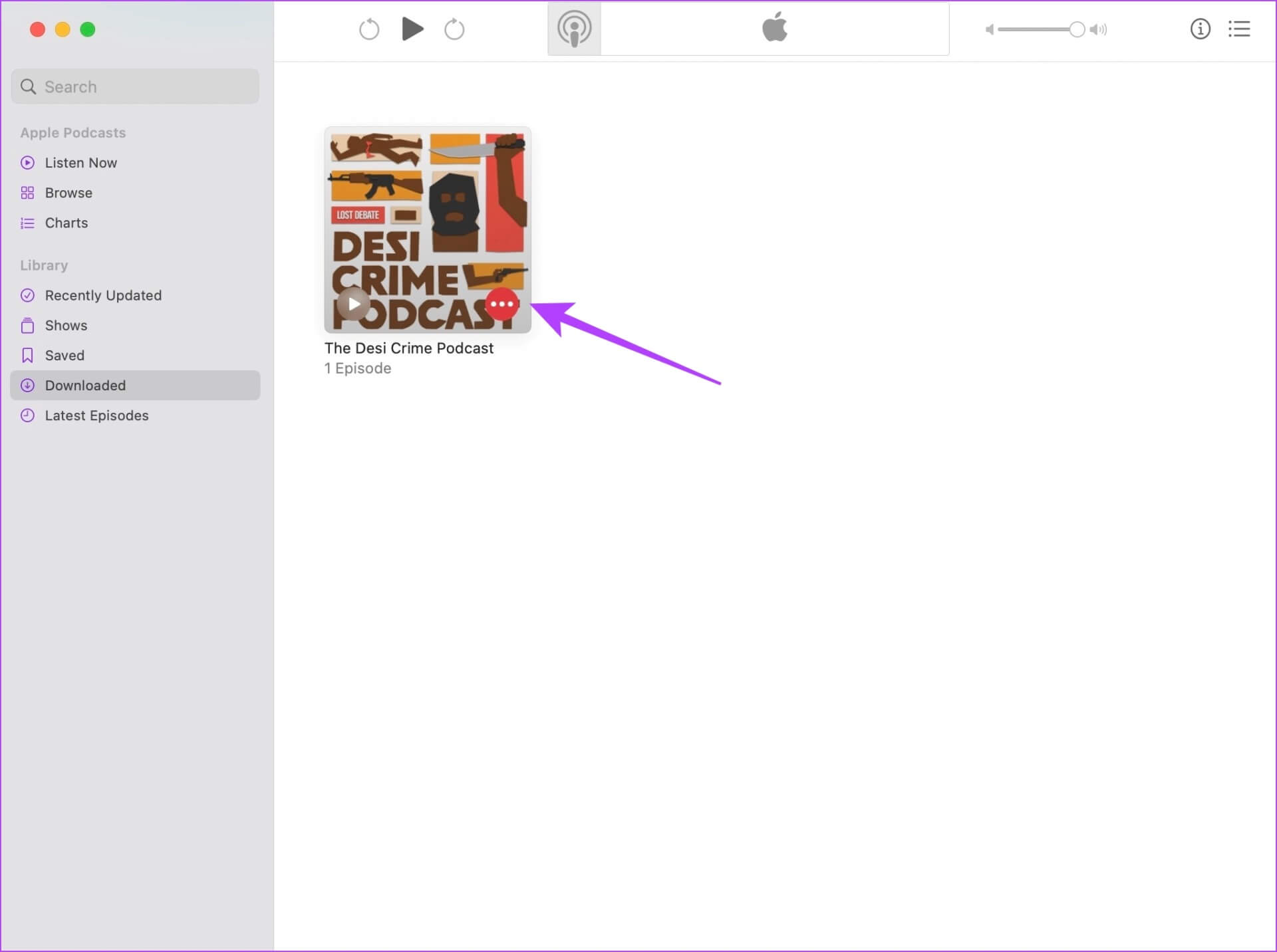
Task: Open Charts section in sidebar
Action: (x=66, y=222)
